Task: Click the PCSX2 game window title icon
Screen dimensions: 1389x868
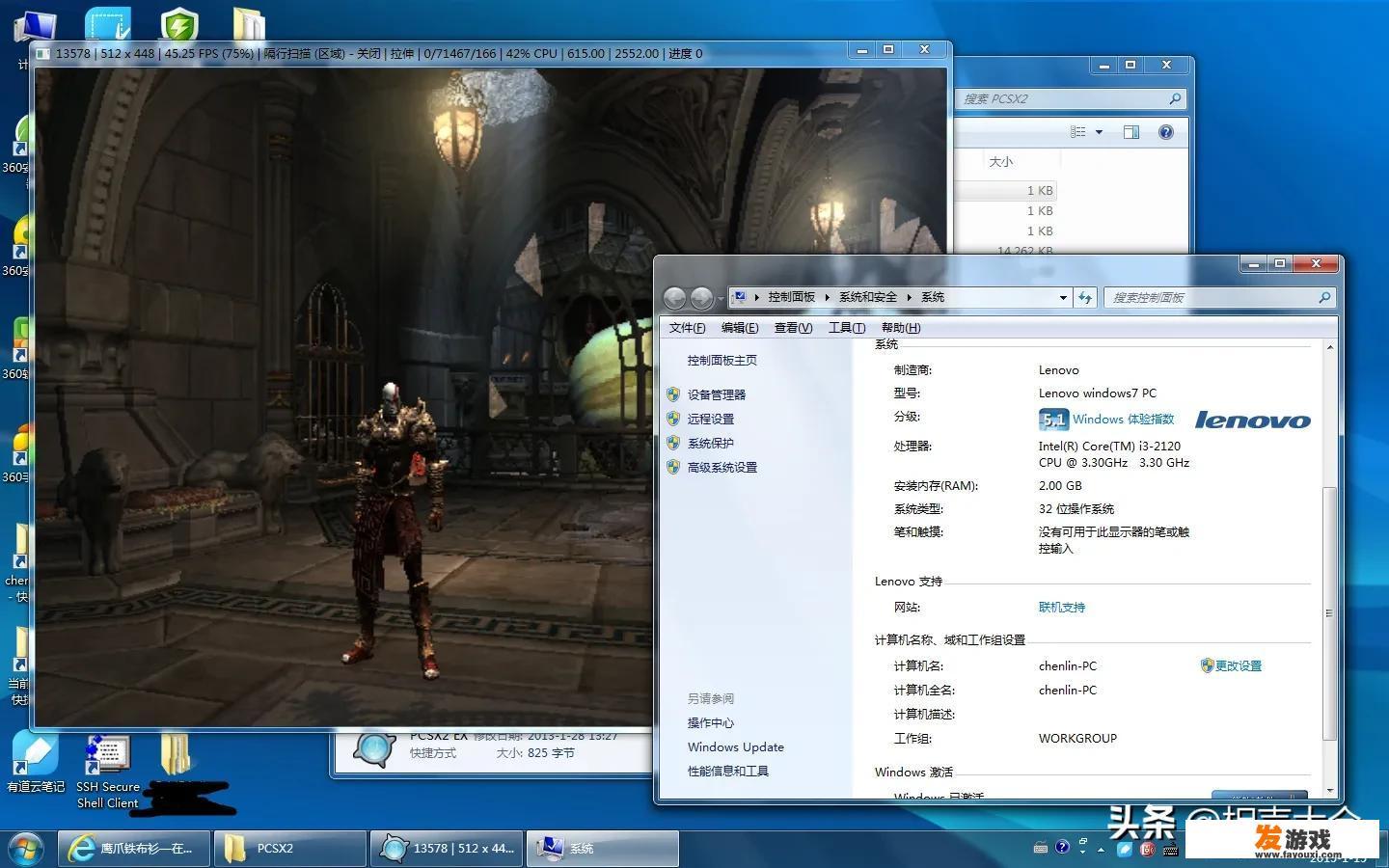Action: point(41,54)
